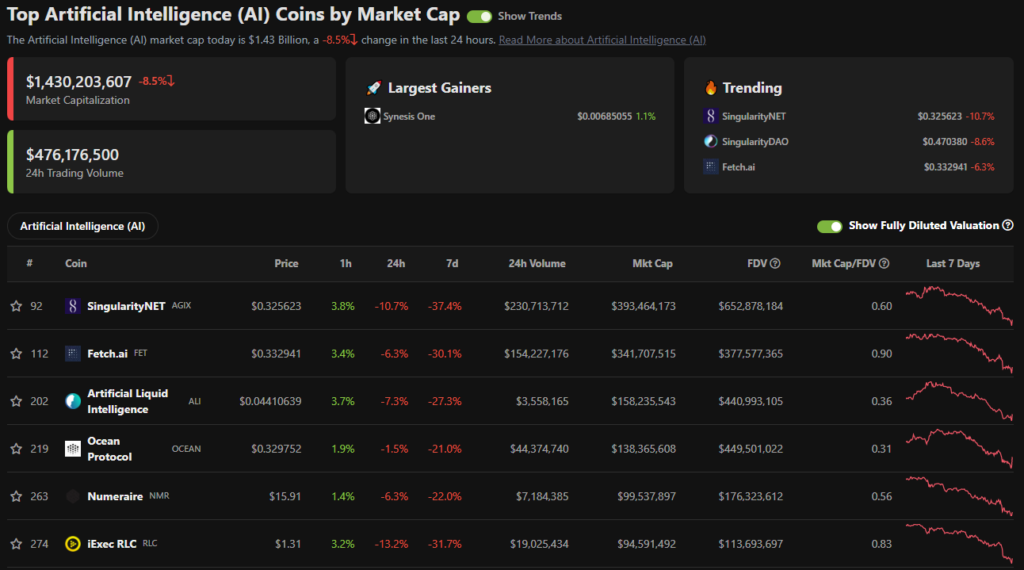Open Numeraire coin page
This screenshot has width=1024, height=570.
pos(115,496)
